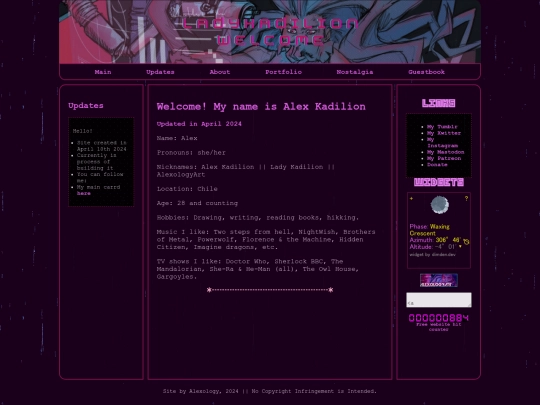Click the 'Hobbies: Drawing, writing' line
540x405 pixels.
[x=258, y=218]
